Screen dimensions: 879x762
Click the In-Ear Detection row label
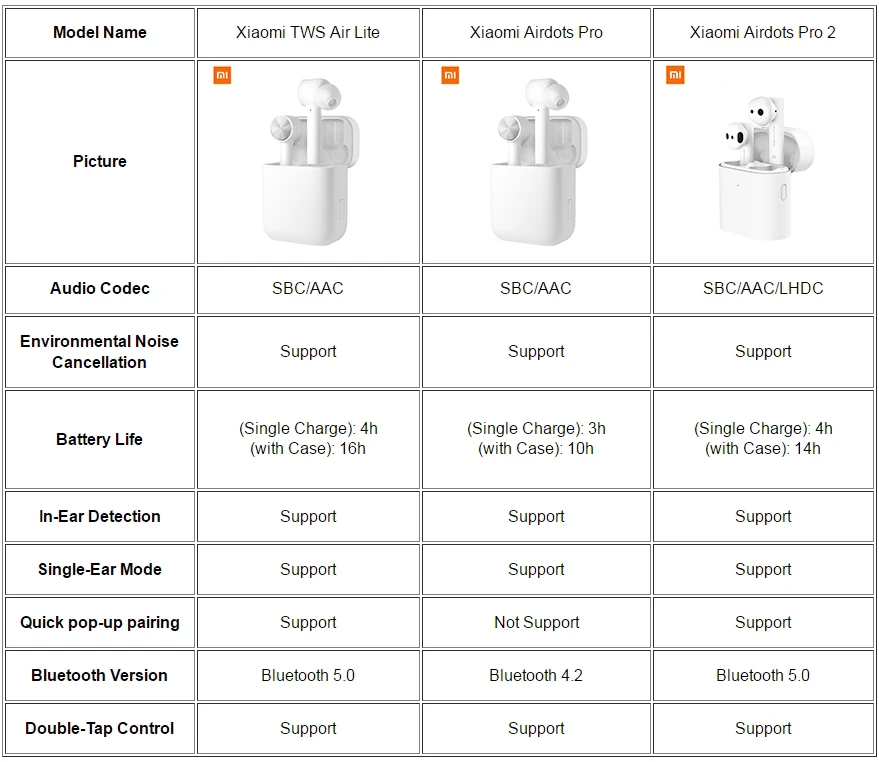(100, 516)
